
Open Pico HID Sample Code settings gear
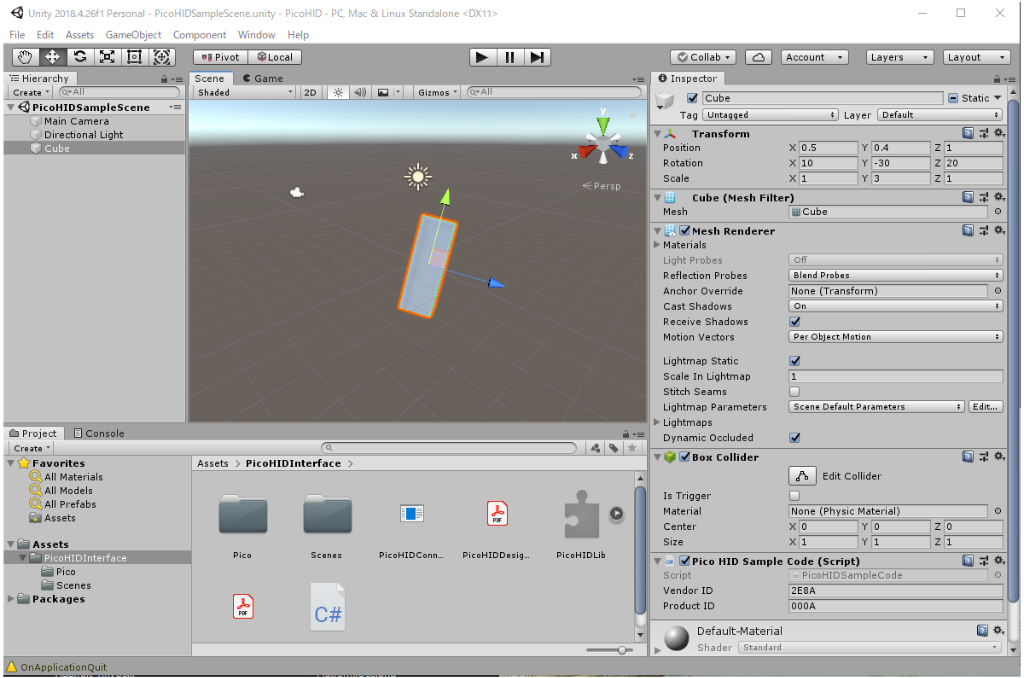tap(999, 561)
